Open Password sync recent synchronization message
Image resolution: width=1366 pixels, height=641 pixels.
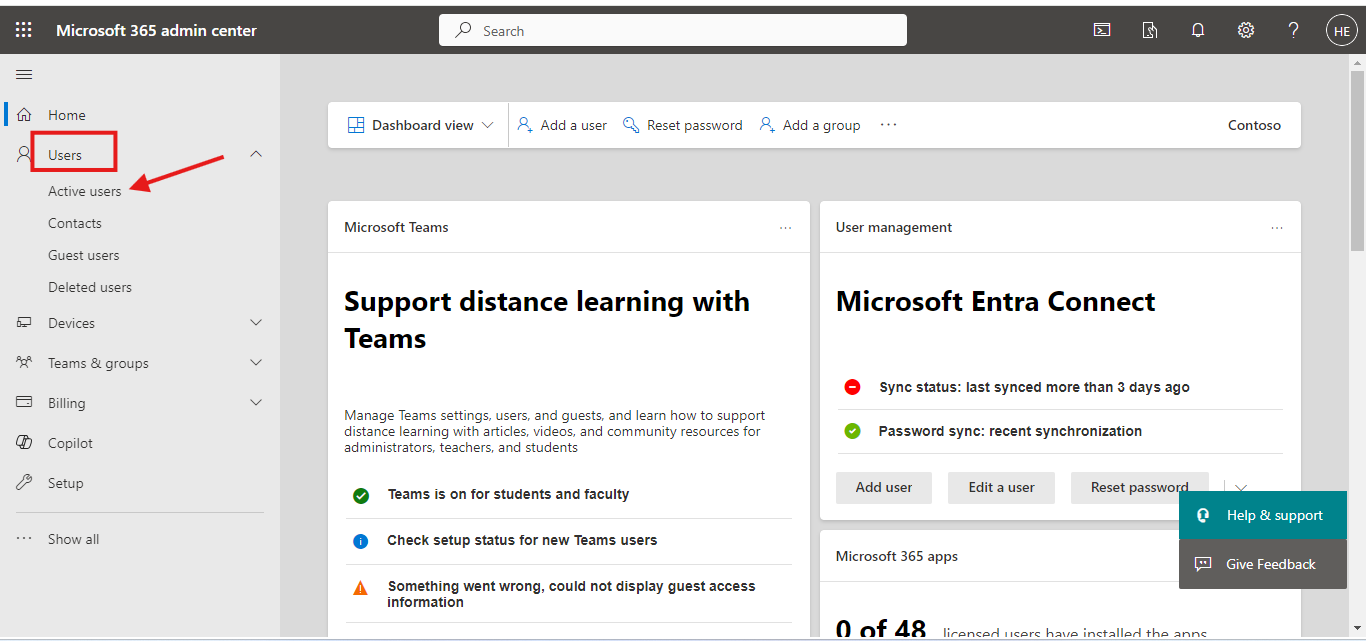pyautogui.click(x=1010, y=431)
